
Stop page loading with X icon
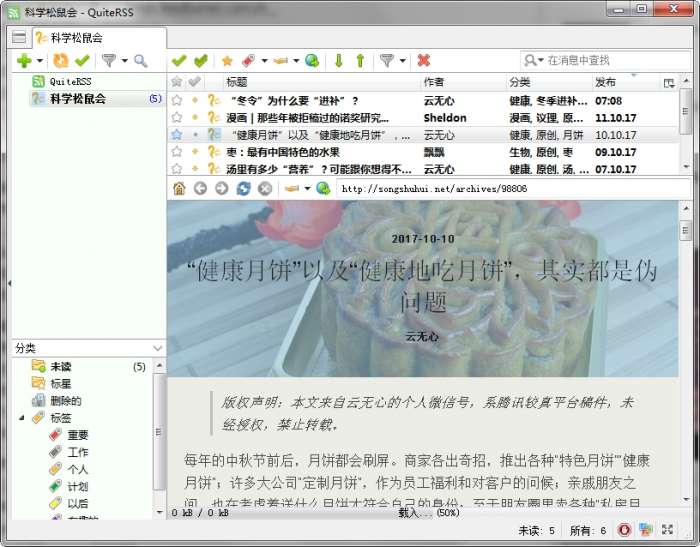pyautogui.click(x=265, y=188)
